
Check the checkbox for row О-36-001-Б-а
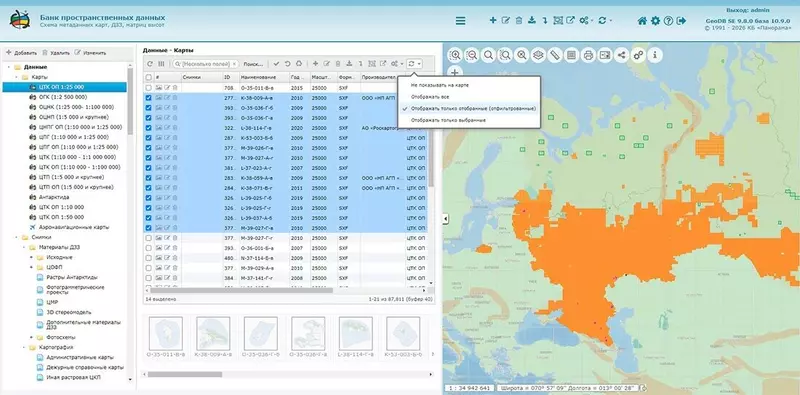(x=148, y=248)
